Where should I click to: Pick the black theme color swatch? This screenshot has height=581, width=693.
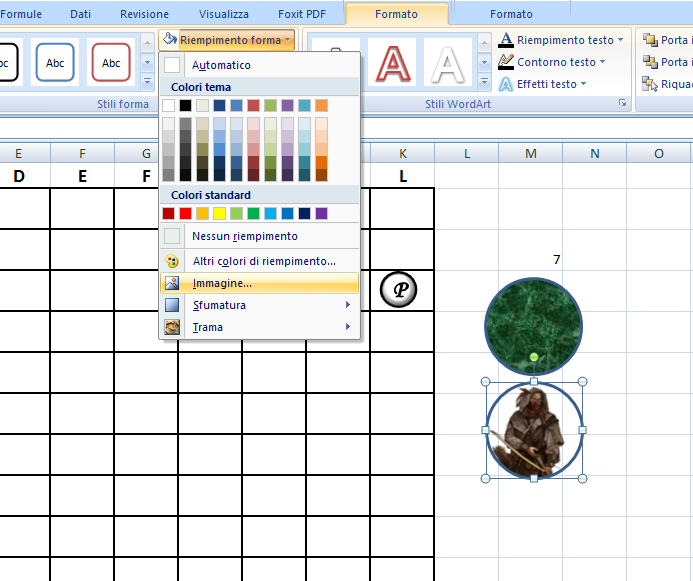(x=185, y=105)
